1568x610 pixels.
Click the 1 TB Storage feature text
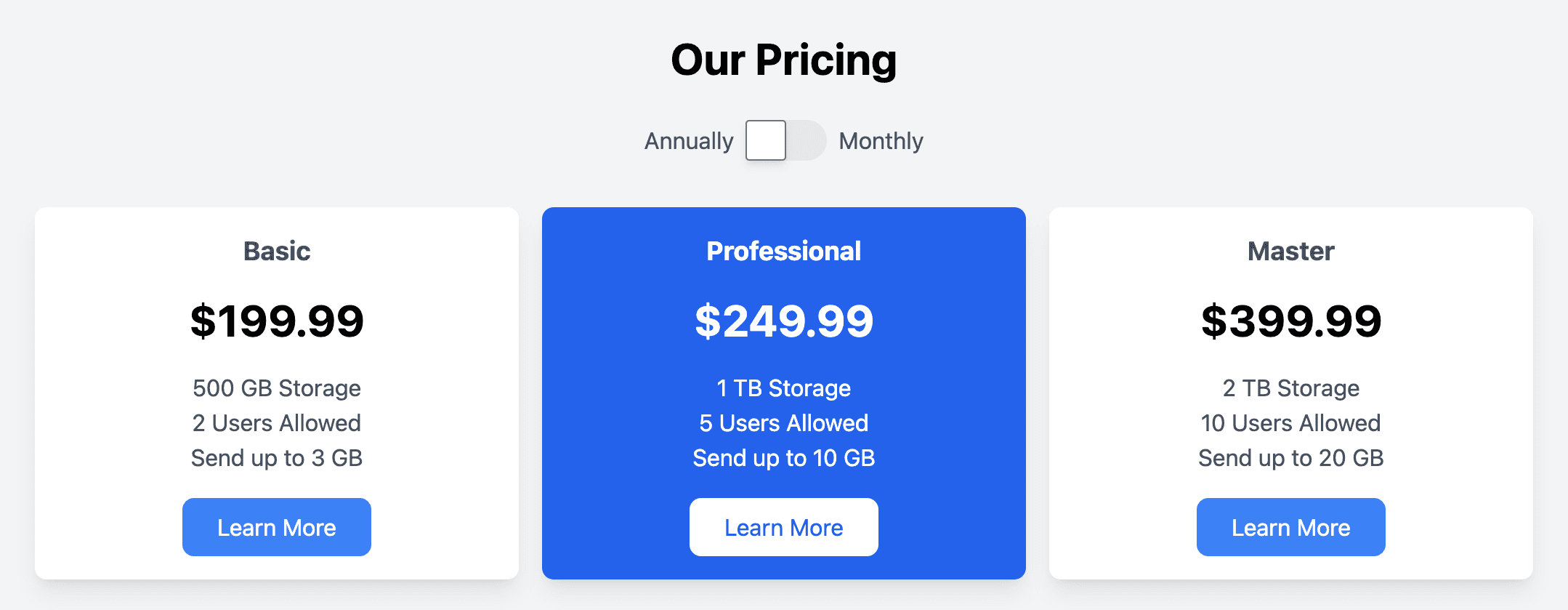click(x=784, y=388)
